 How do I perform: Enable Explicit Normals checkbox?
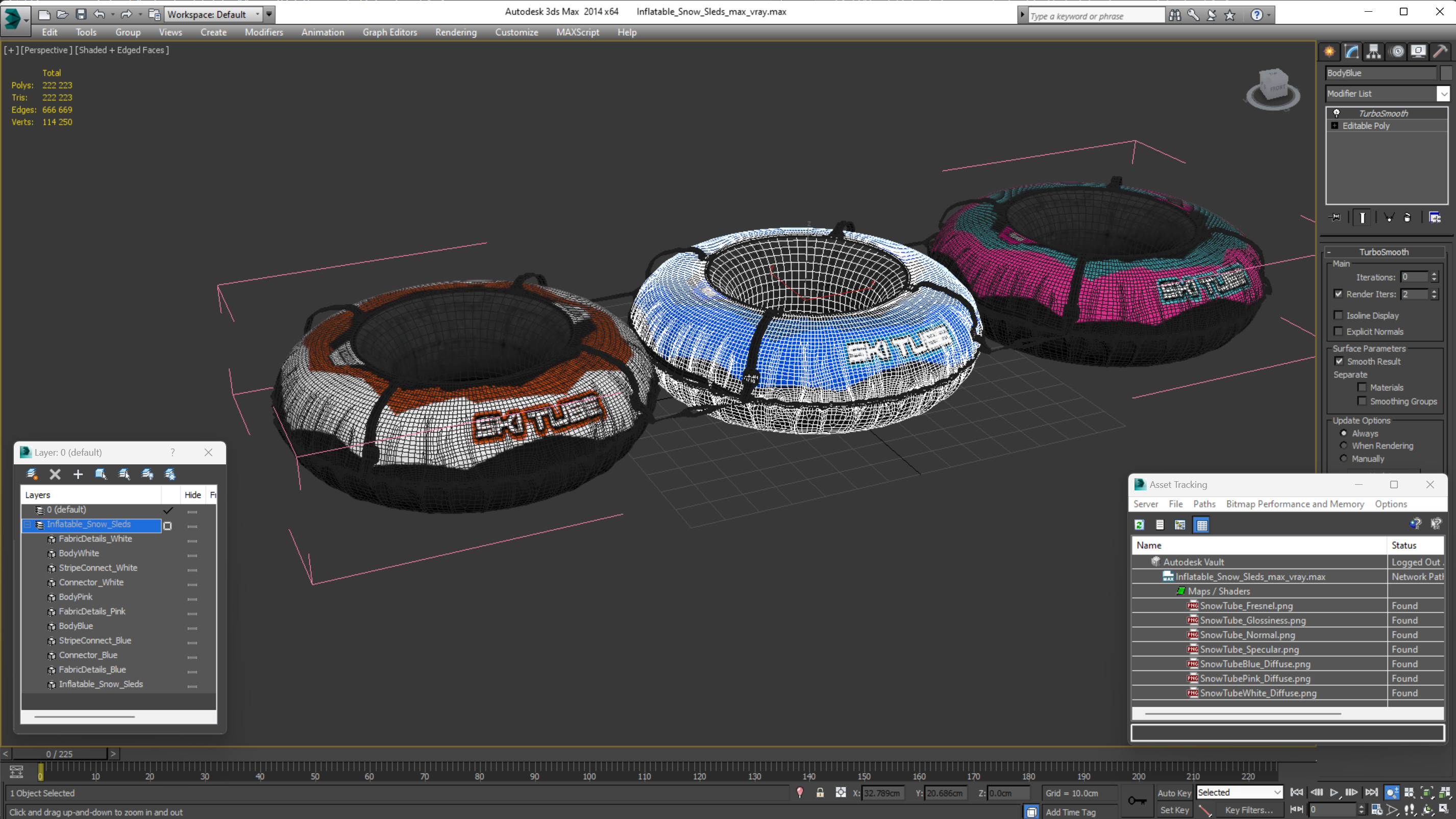coord(1338,331)
